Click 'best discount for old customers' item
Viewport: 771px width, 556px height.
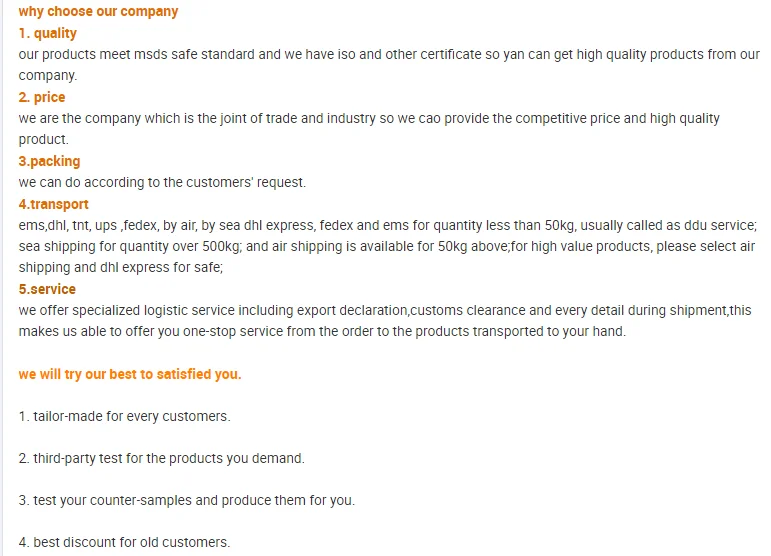[x=124, y=542]
